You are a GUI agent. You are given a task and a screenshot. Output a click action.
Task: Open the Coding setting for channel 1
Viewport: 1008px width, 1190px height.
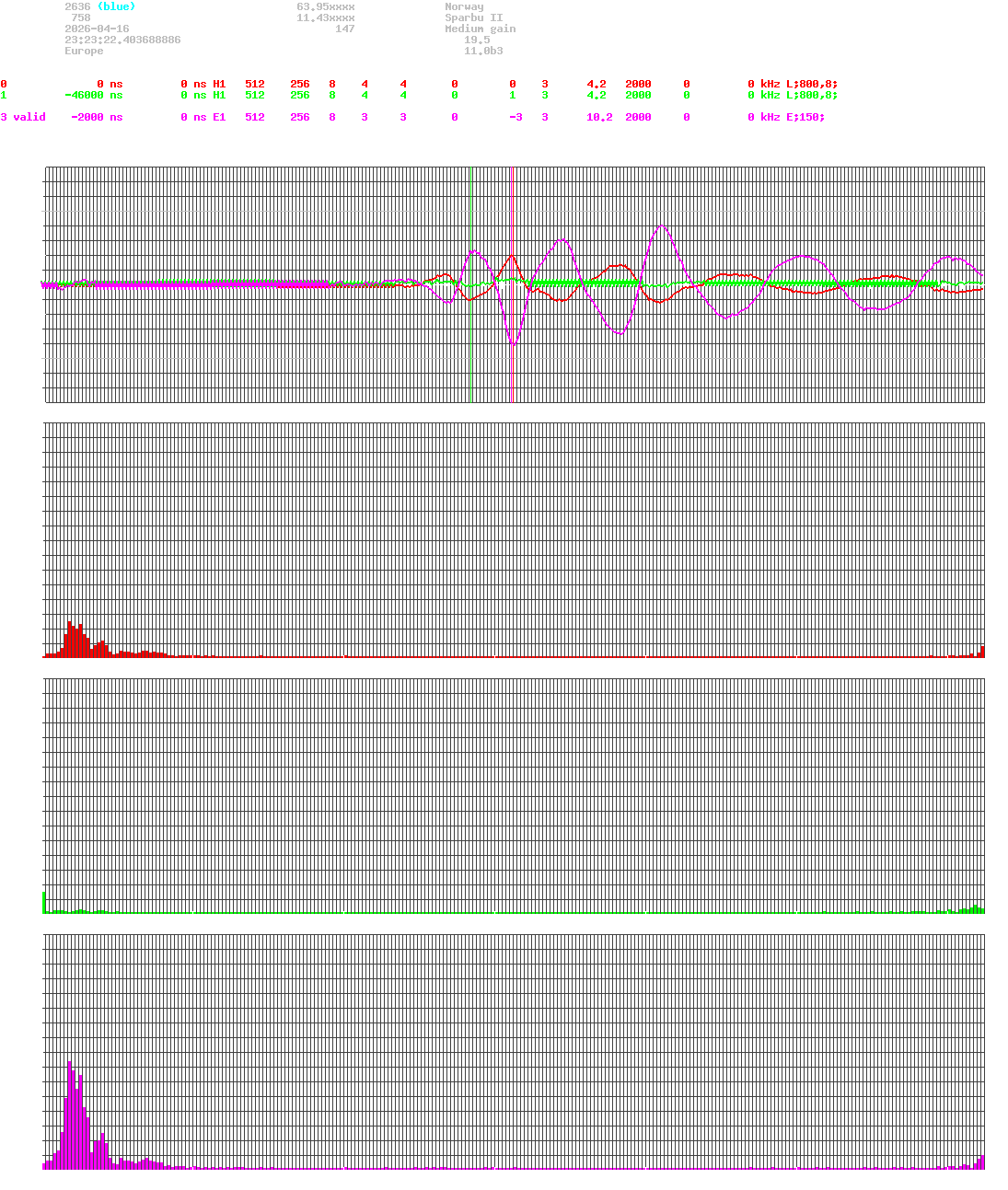click(x=544, y=95)
